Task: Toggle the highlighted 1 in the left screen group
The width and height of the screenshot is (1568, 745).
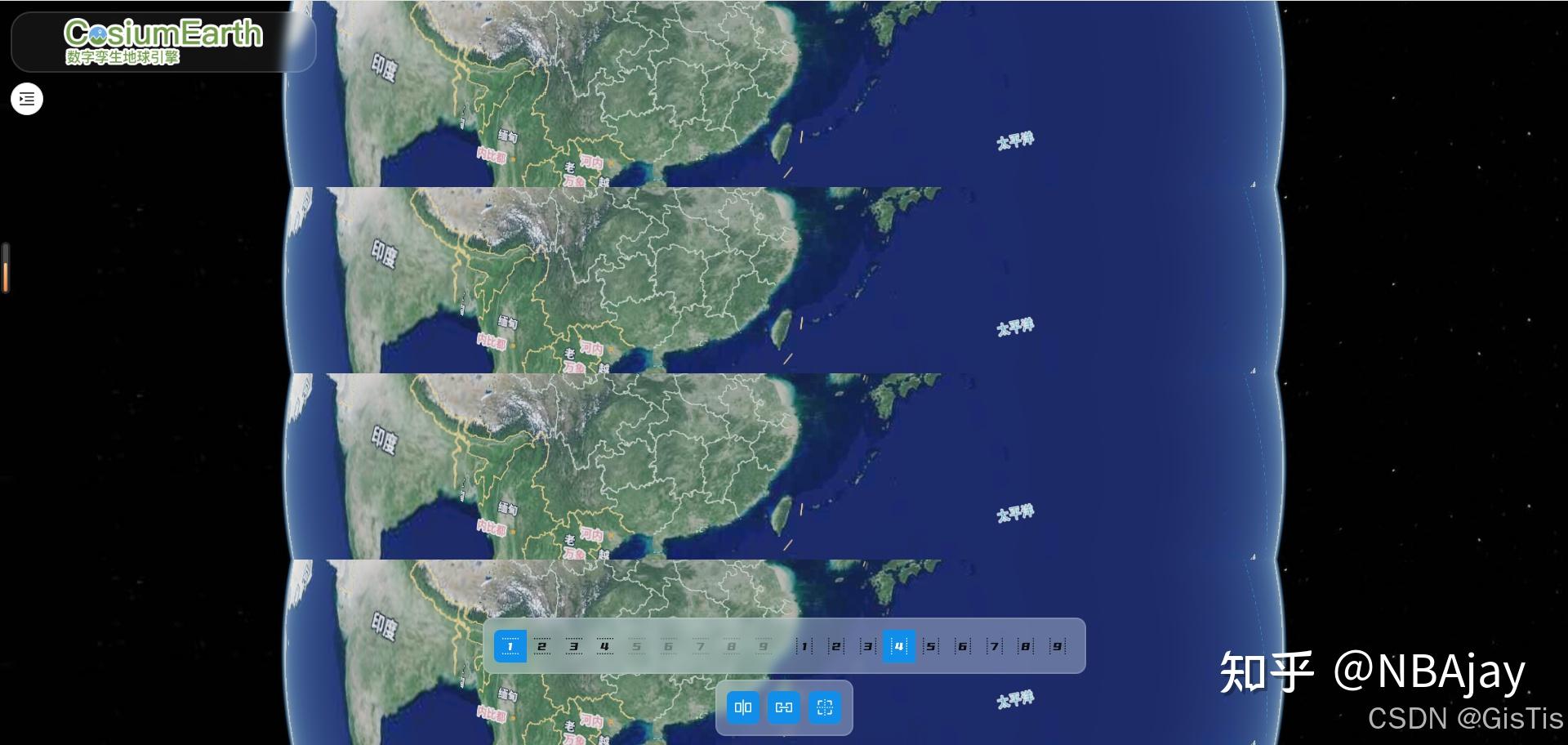Action: point(511,645)
